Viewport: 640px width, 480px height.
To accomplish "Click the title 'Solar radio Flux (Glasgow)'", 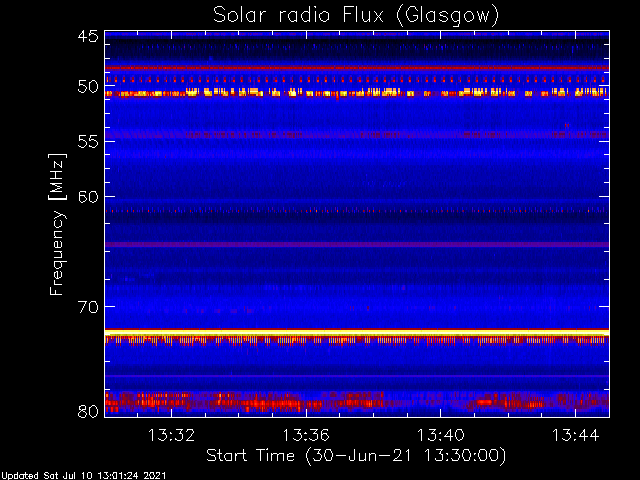I will pyautogui.click(x=356, y=16).
